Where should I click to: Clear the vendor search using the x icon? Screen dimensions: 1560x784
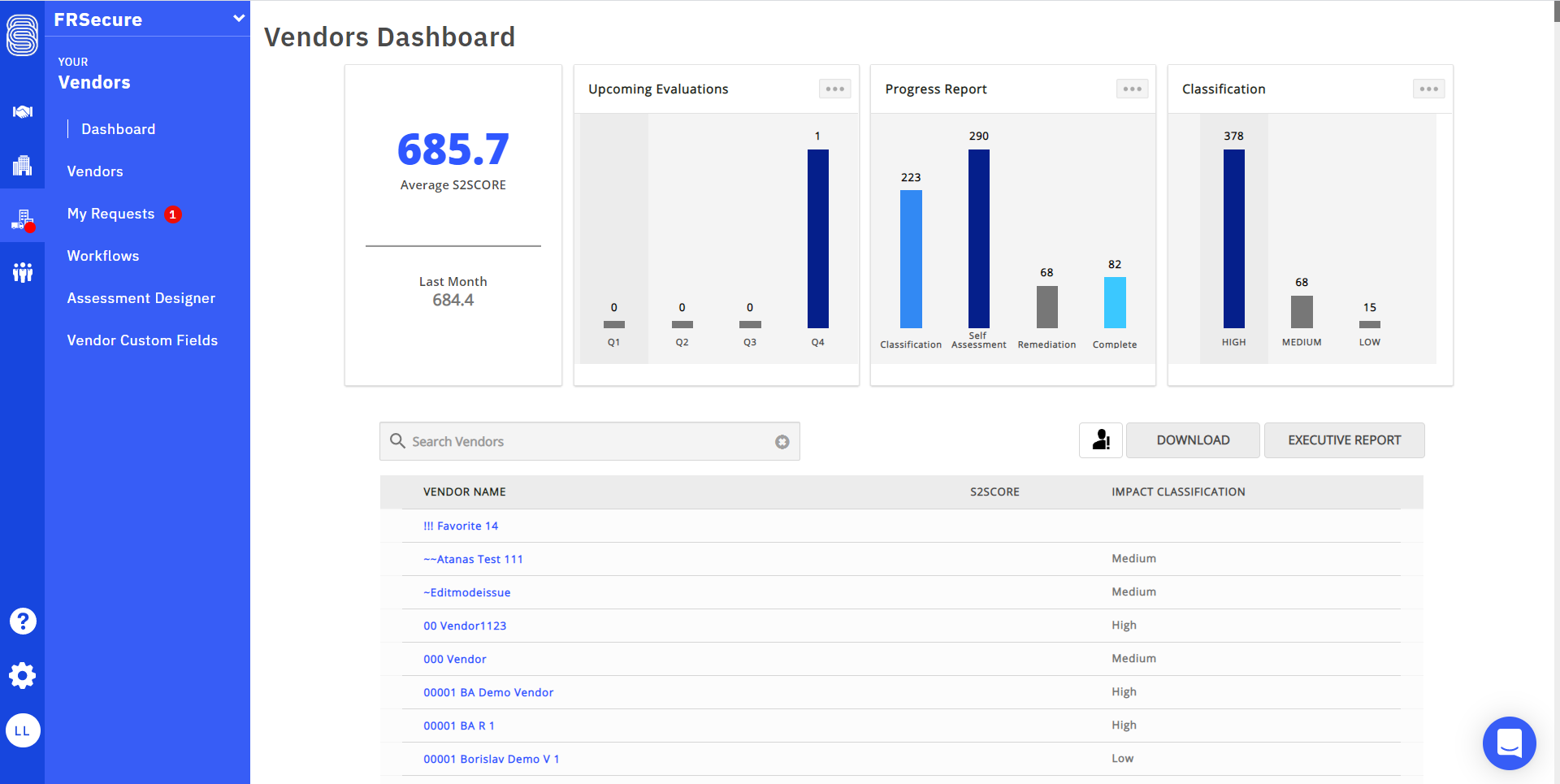[x=782, y=441]
